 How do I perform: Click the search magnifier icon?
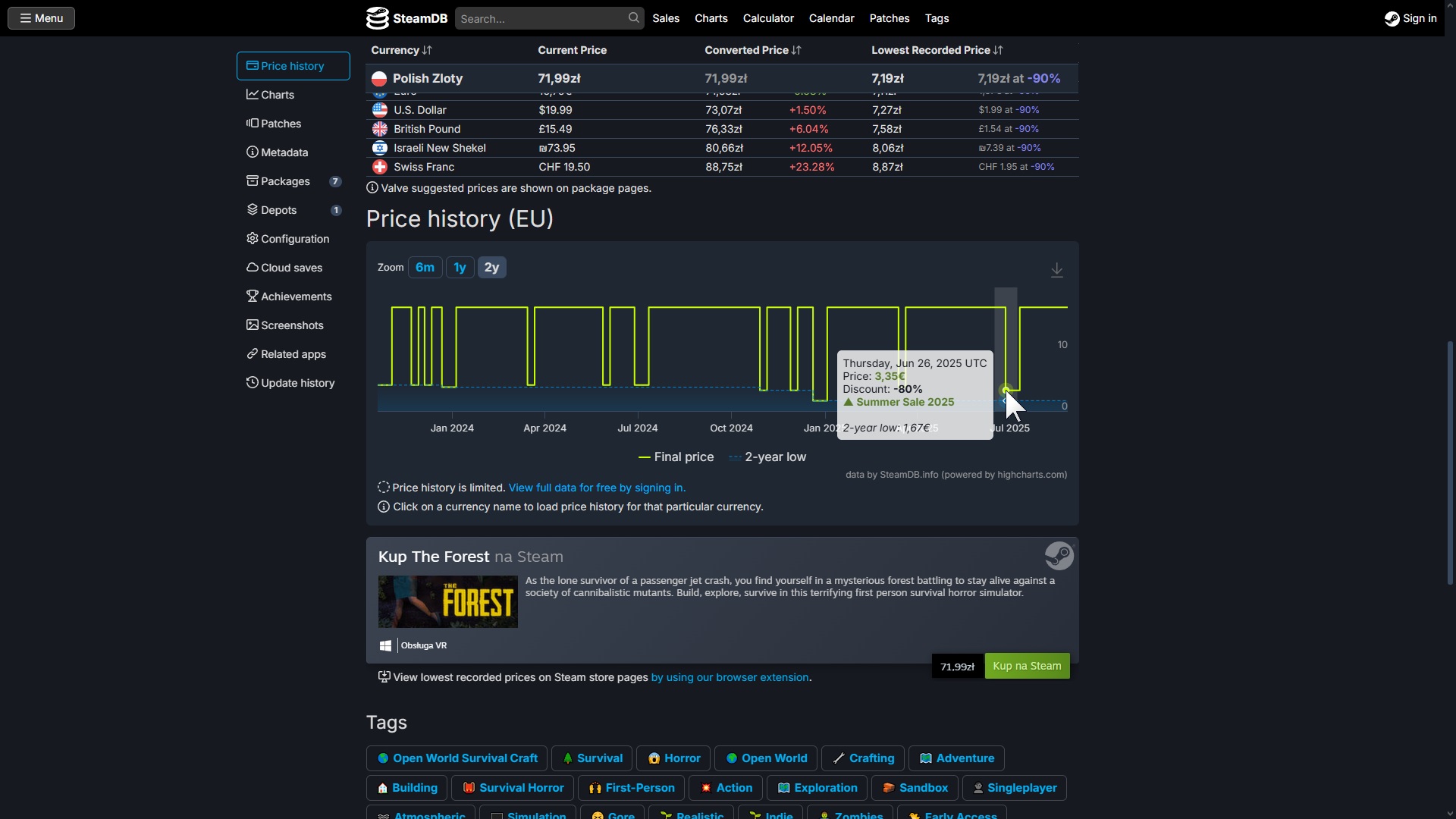(x=633, y=17)
